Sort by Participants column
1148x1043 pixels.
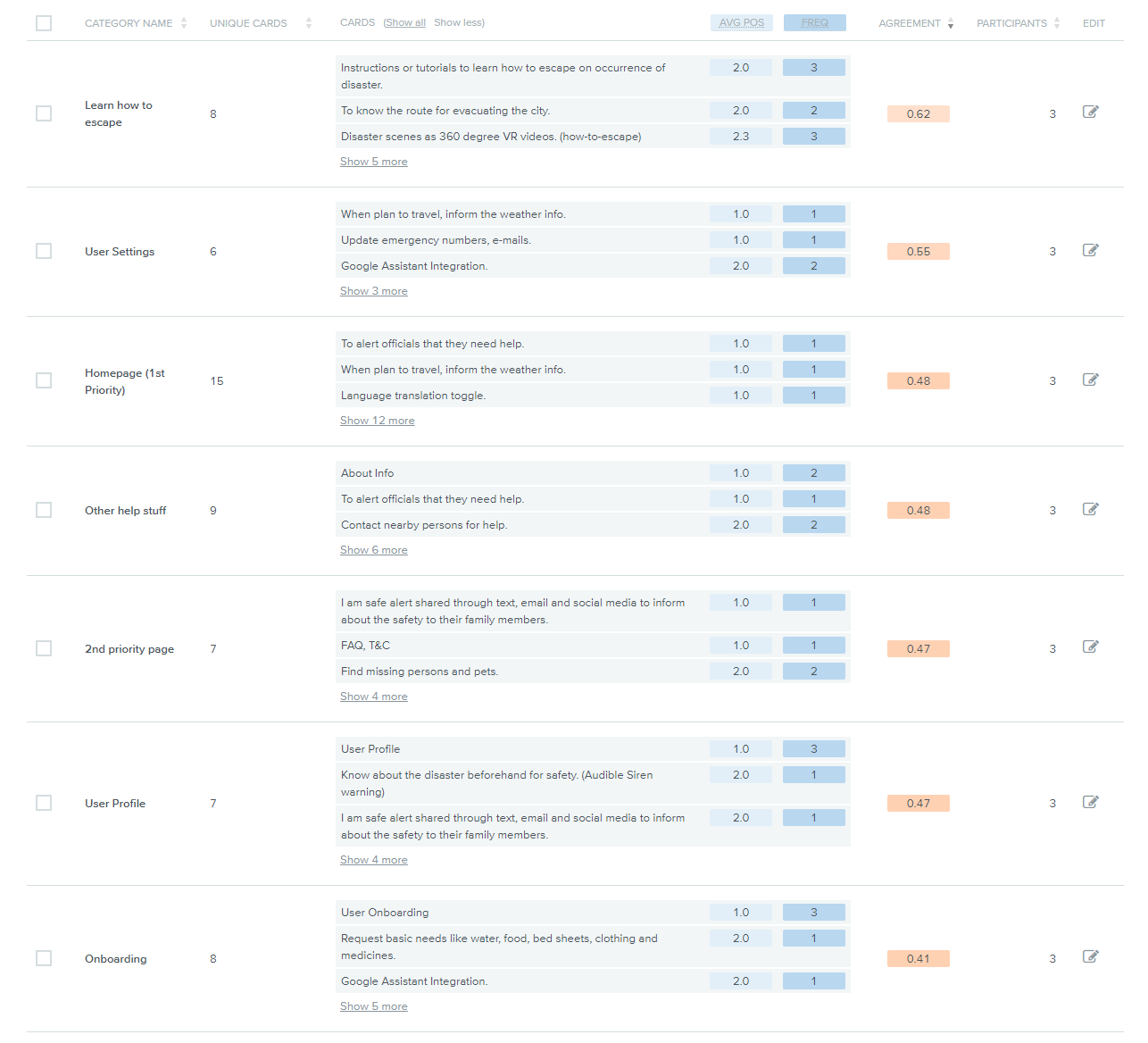1019,23
